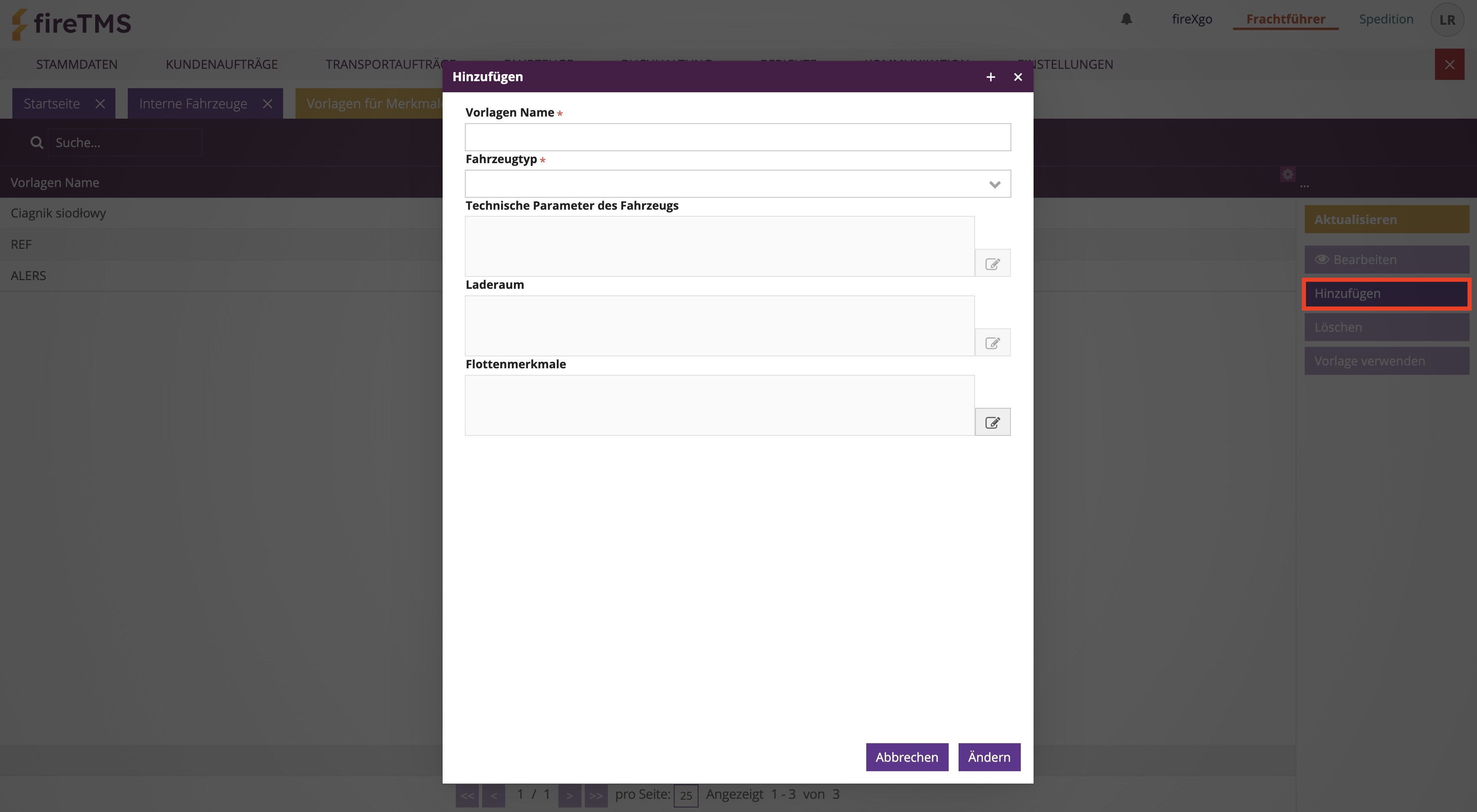Close the Hinzufügen dialog with X
This screenshot has height=812, width=1477.
pyautogui.click(x=1018, y=77)
